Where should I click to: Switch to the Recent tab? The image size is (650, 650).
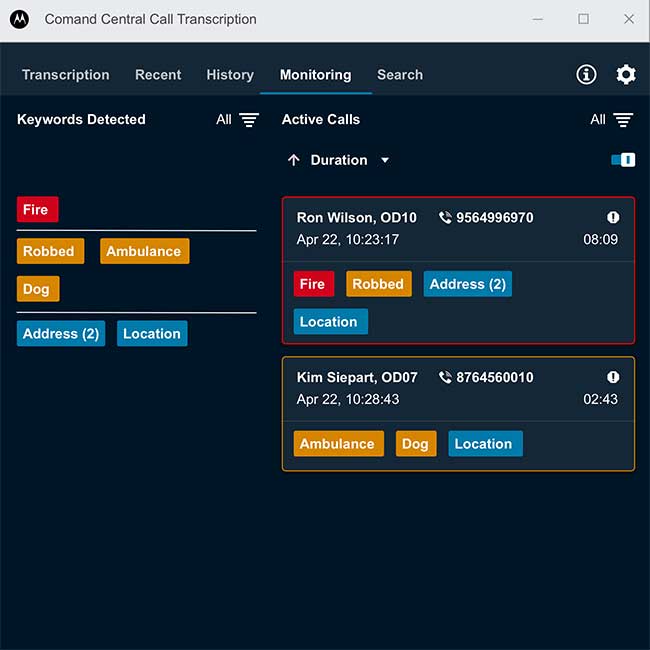click(158, 75)
